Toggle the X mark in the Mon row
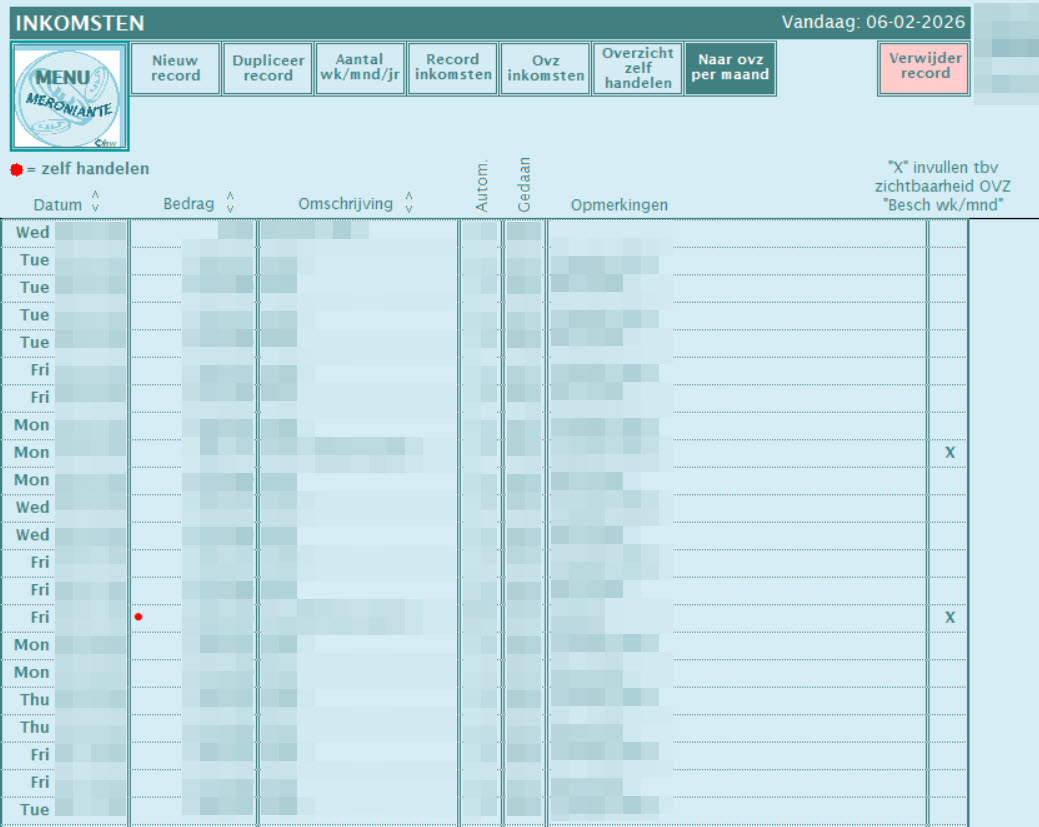The image size is (1039, 827). [x=950, y=453]
